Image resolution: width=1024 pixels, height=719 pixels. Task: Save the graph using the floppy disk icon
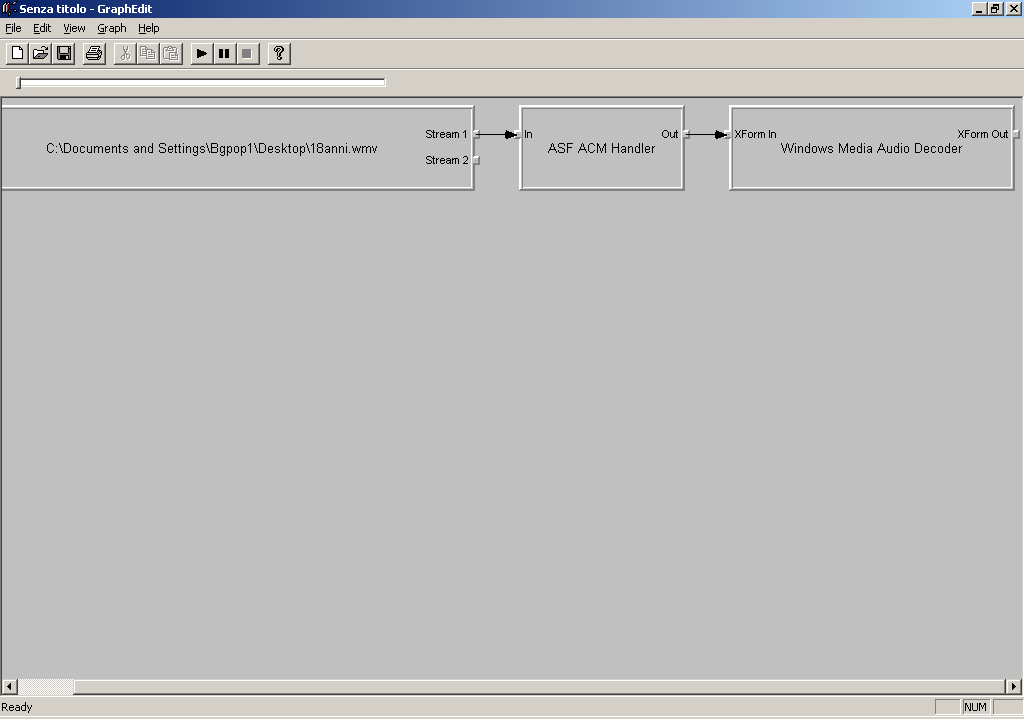point(64,54)
